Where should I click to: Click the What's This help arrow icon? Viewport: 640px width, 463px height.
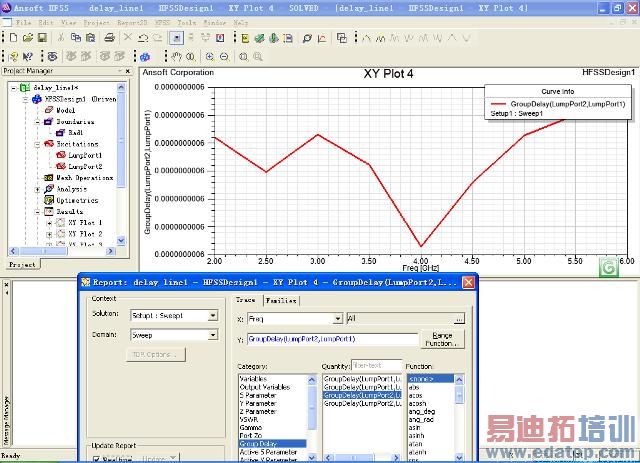(x=27, y=56)
